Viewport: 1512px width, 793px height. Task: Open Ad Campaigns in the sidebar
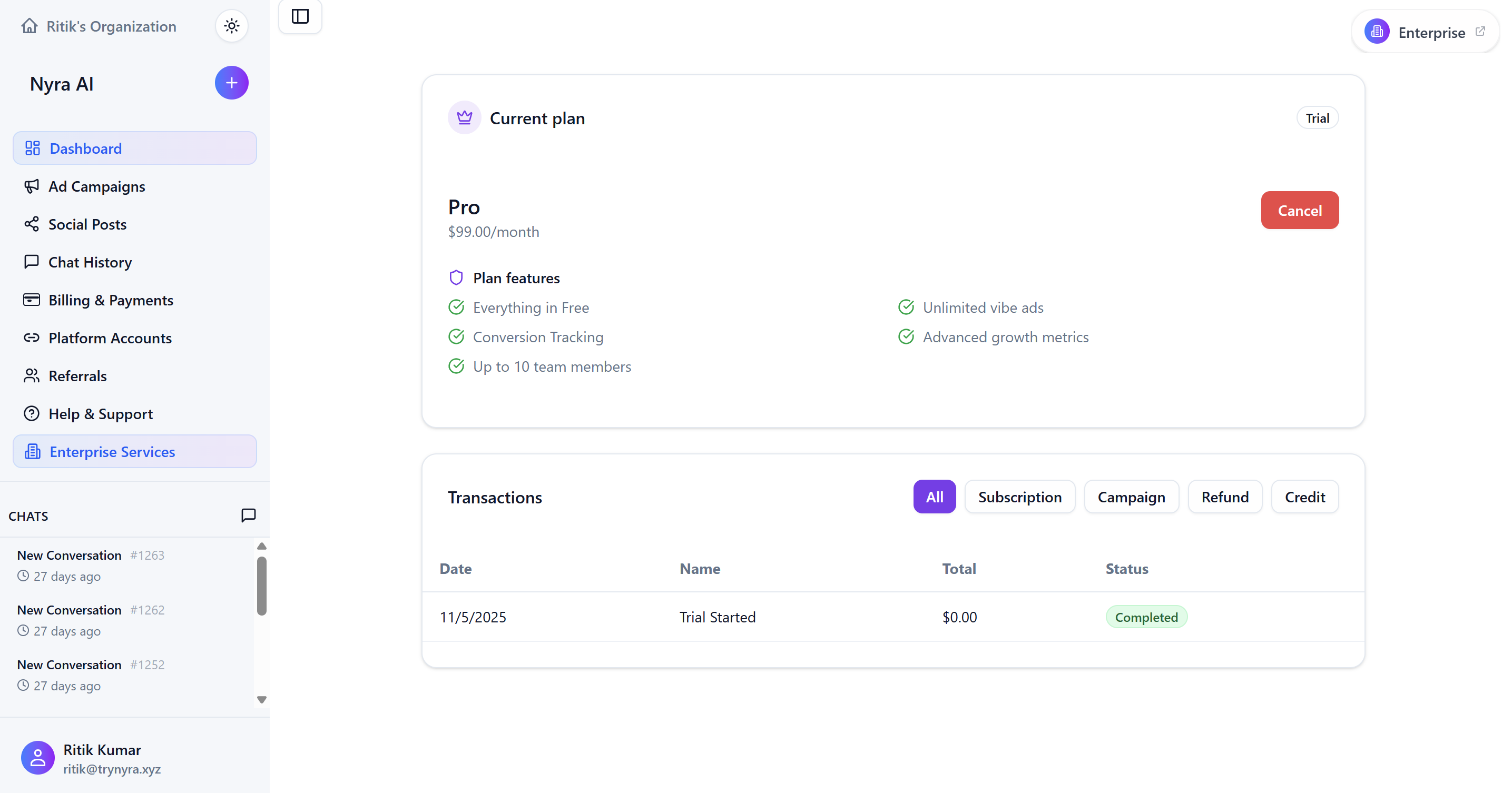coord(134,186)
